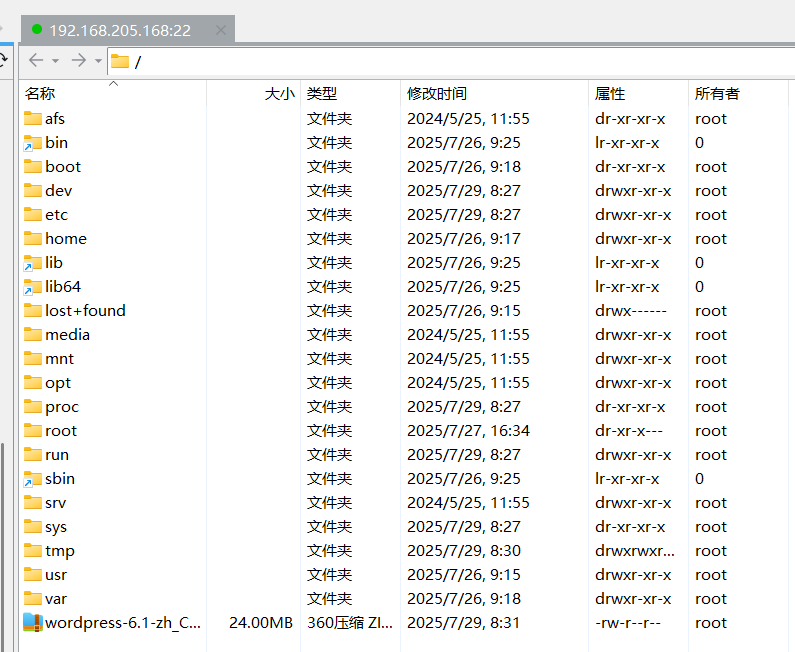The image size is (795, 652).
Task: Select the tmp folder icon
Action: (x=33, y=550)
